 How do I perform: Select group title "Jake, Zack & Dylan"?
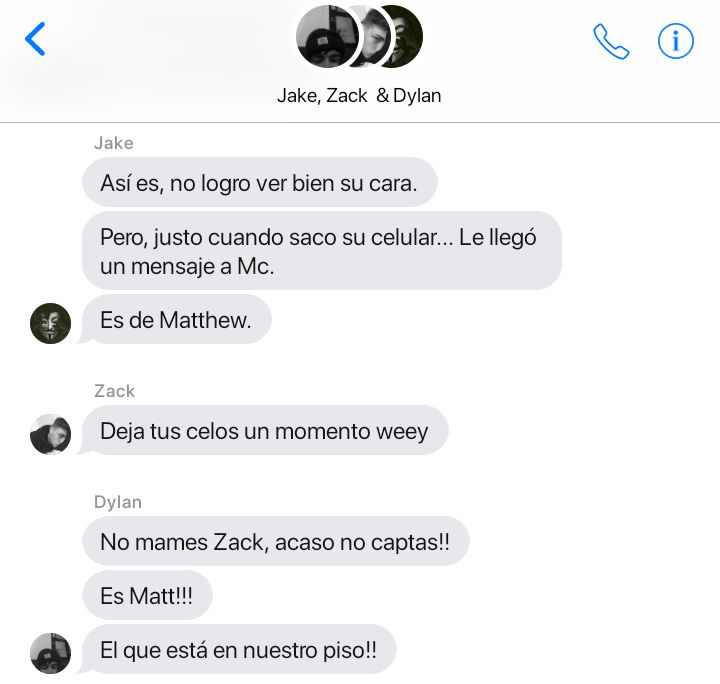click(x=359, y=95)
